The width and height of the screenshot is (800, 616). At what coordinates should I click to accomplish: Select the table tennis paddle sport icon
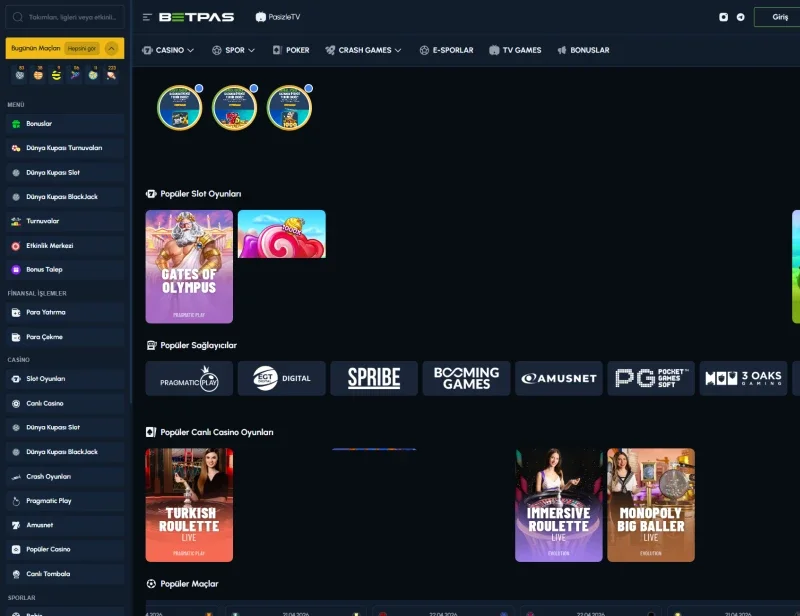click(x=111, y=75)
